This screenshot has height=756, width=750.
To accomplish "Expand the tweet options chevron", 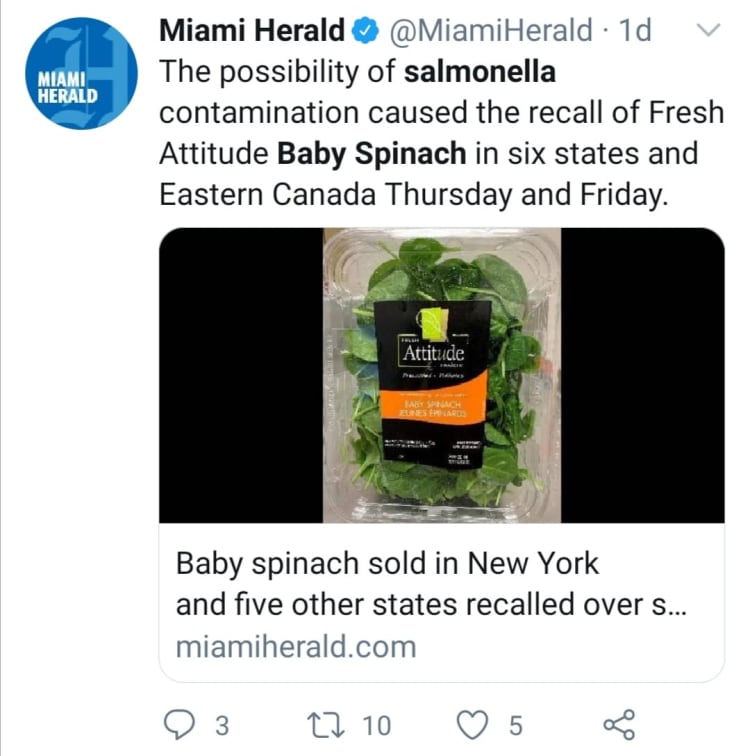I will [707, 32].
